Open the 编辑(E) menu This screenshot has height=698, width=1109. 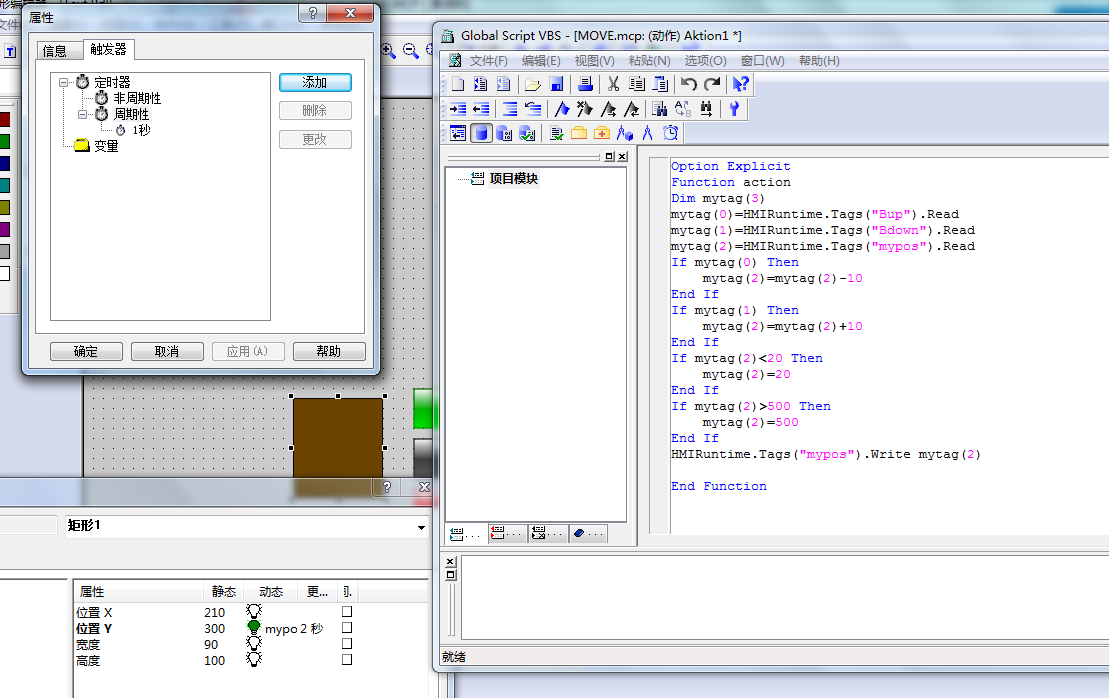point(541,61)
